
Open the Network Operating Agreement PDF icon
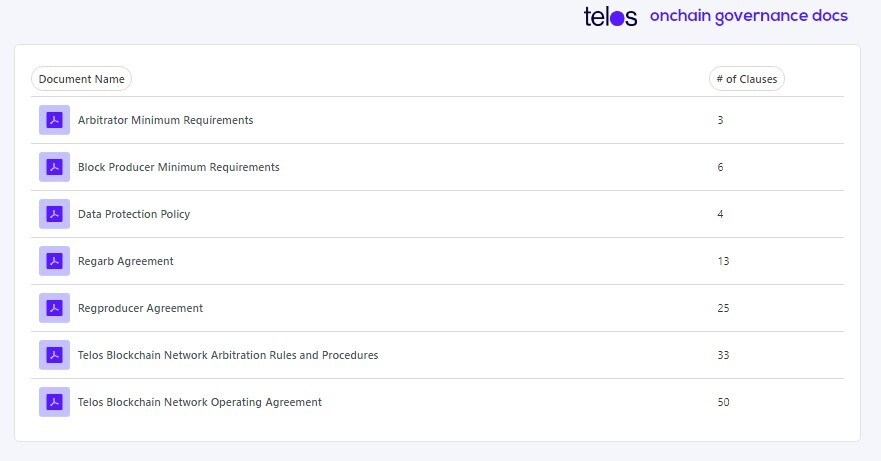coord(55,402)
